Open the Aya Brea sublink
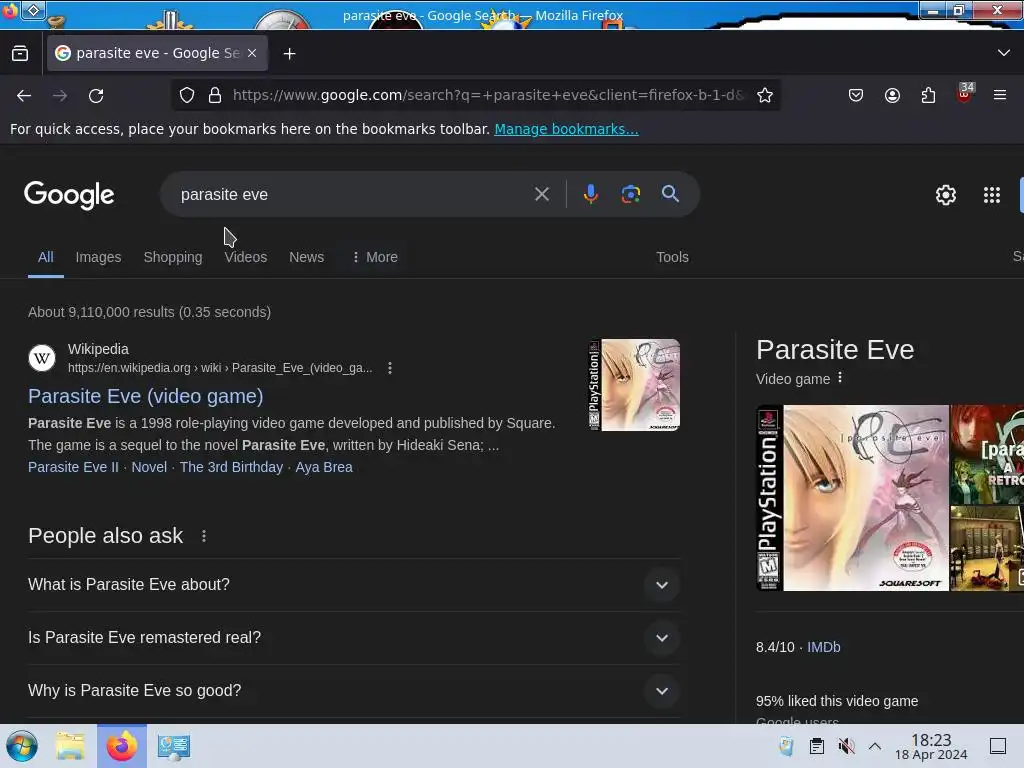 point(324,468)
